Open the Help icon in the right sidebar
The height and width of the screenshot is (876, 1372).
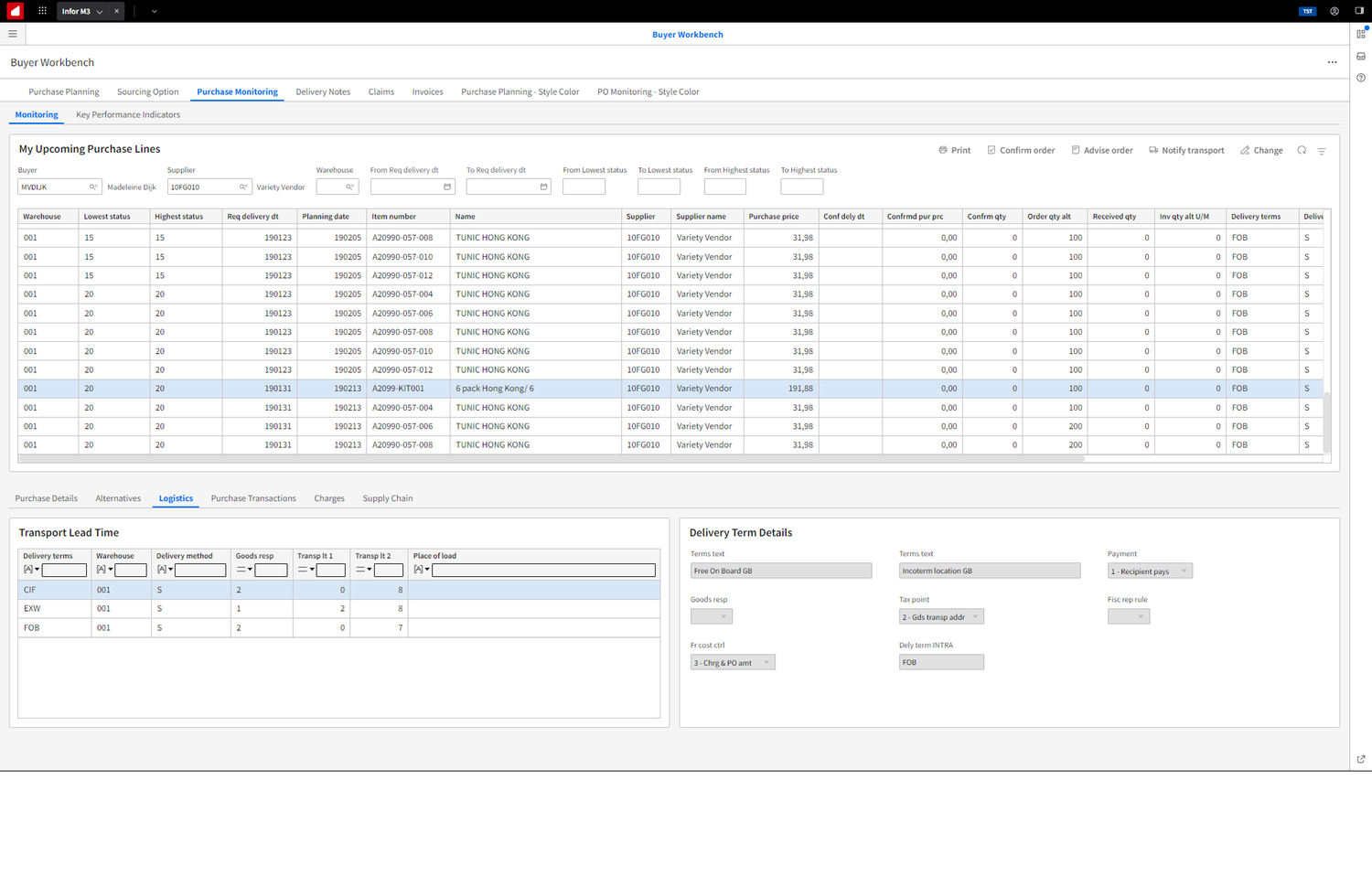click(1361, 77)
